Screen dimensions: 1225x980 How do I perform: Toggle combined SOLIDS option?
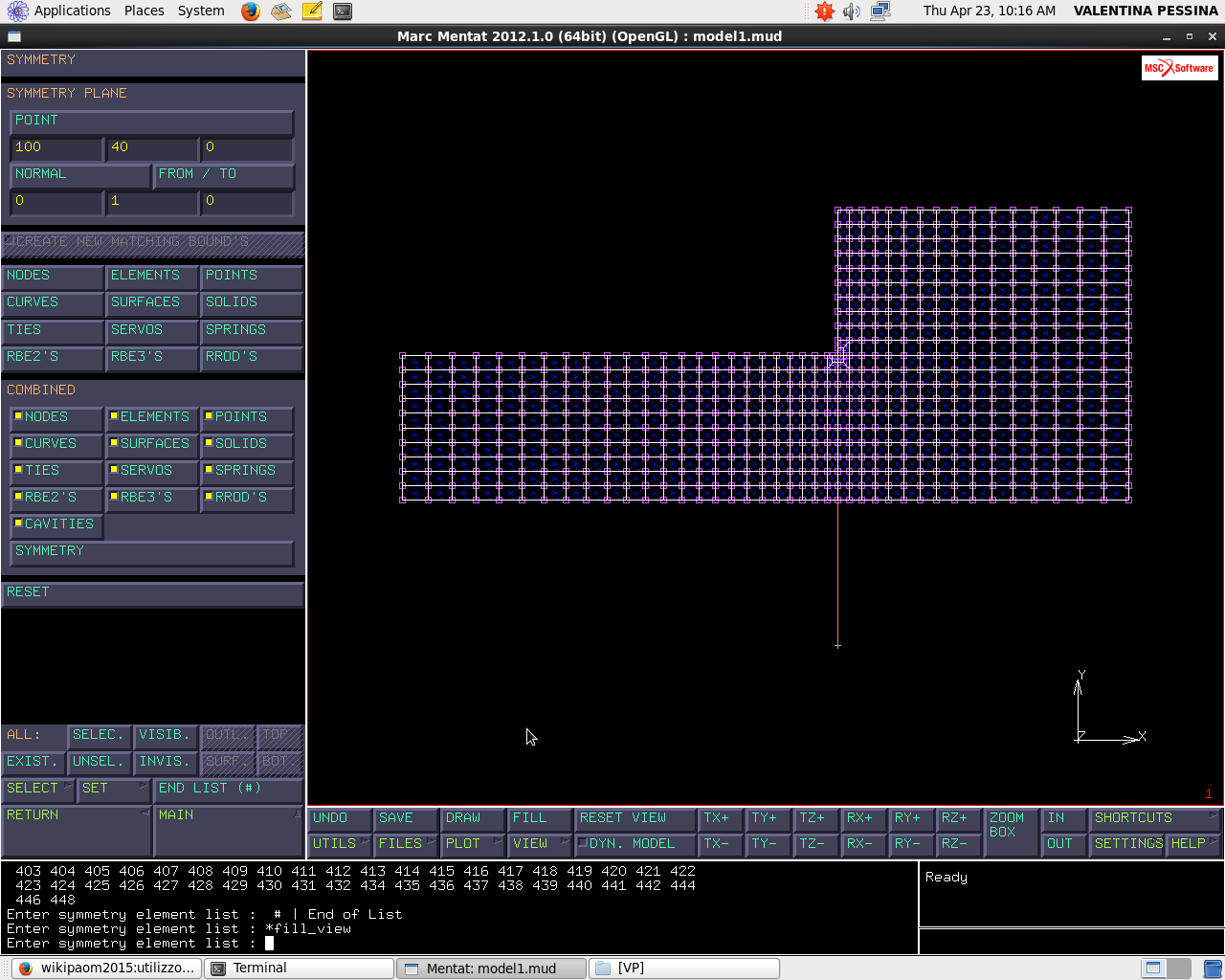[x=247, y=444]
